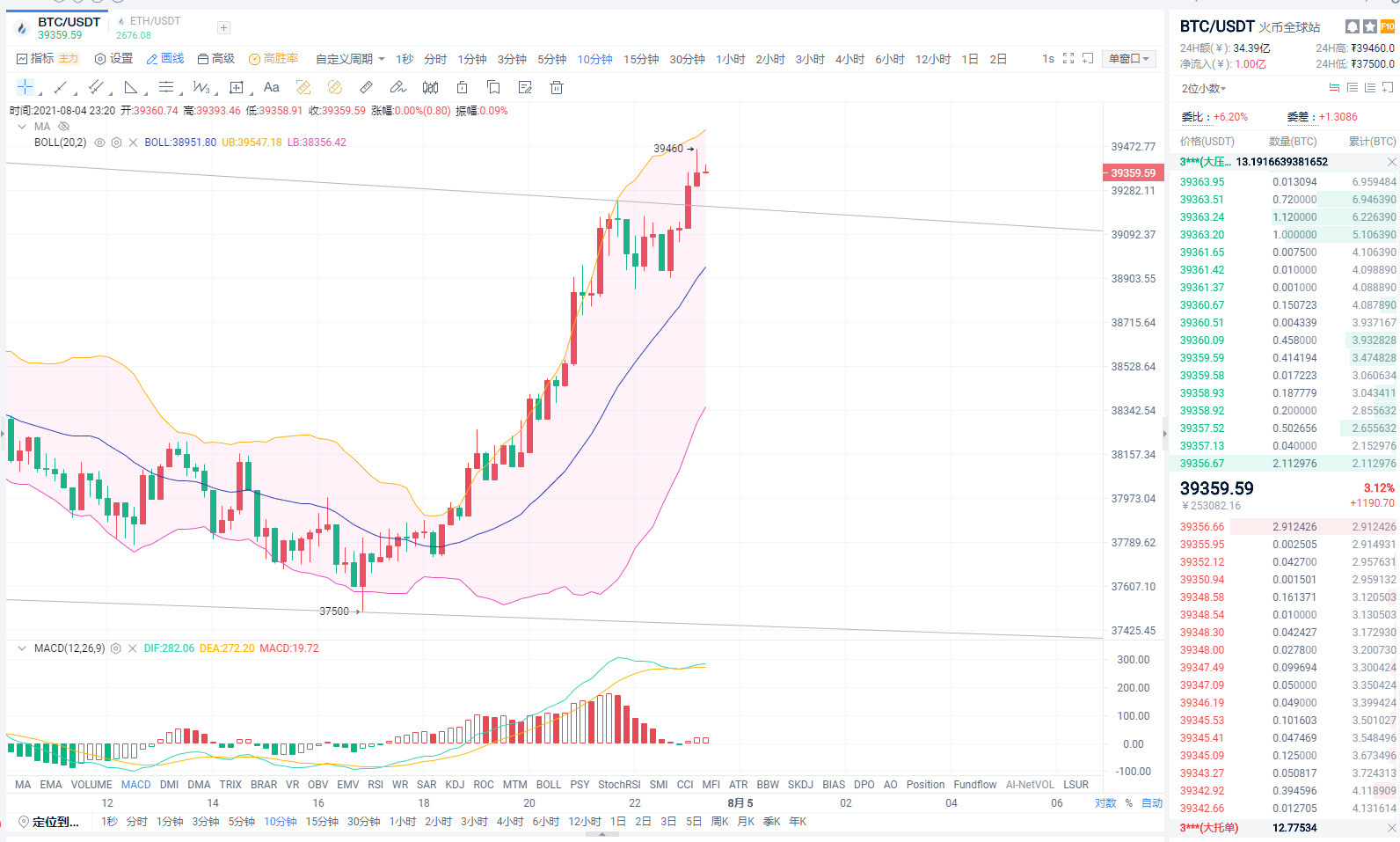Screen dimensions: 1400x842
Task: Click the alert bell icon for BTC/USDT
Action: [1353, 26]
